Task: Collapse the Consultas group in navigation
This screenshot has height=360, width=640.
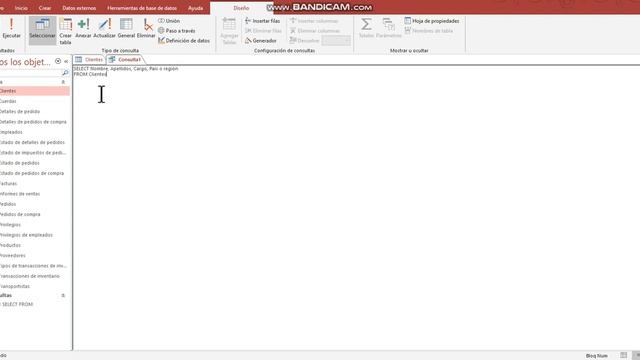Action: coord(63,295)
